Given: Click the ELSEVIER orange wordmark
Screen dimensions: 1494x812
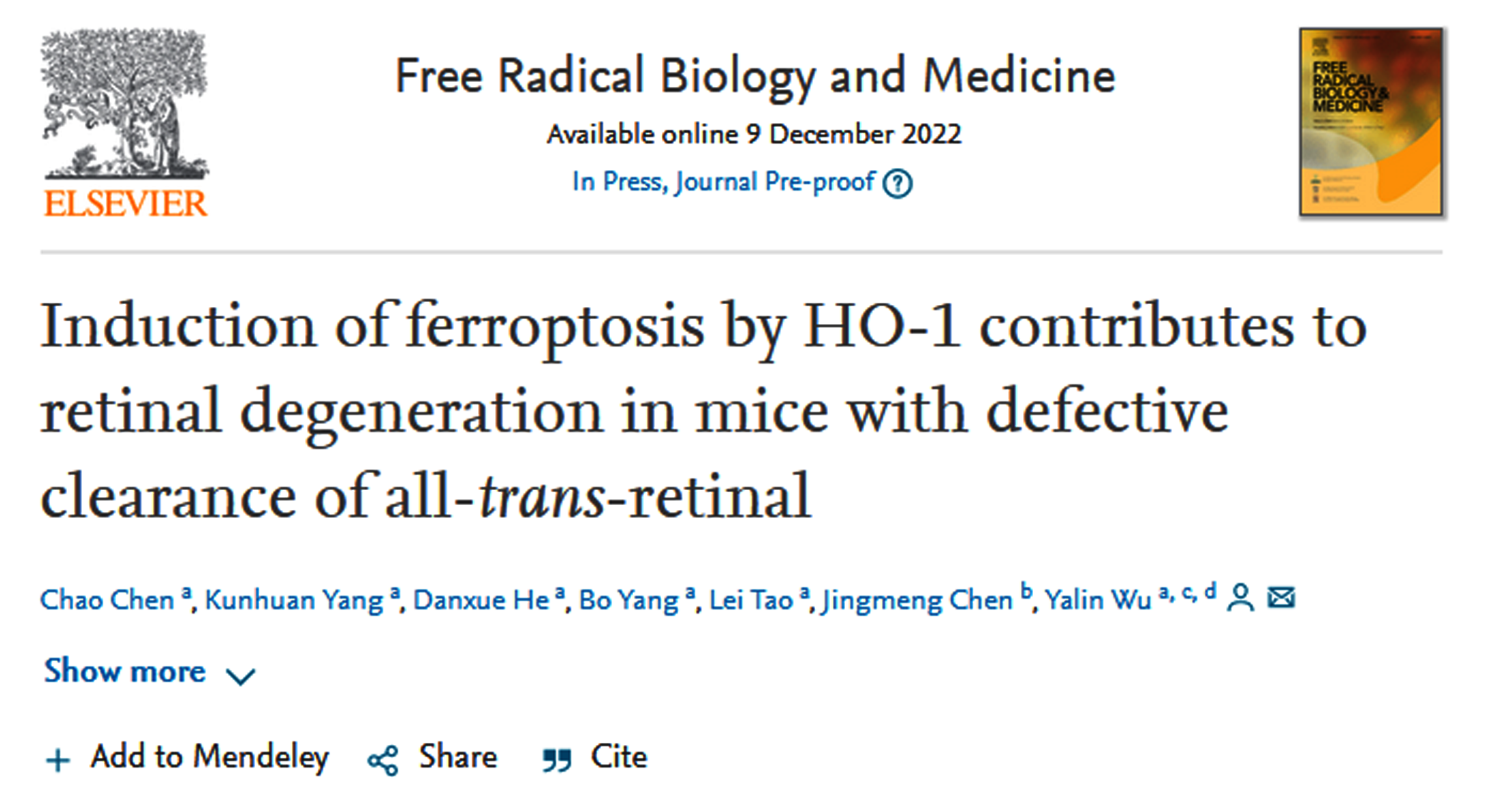Looking at the screenshot, I should pyautogui.click(x=125, y=204).
